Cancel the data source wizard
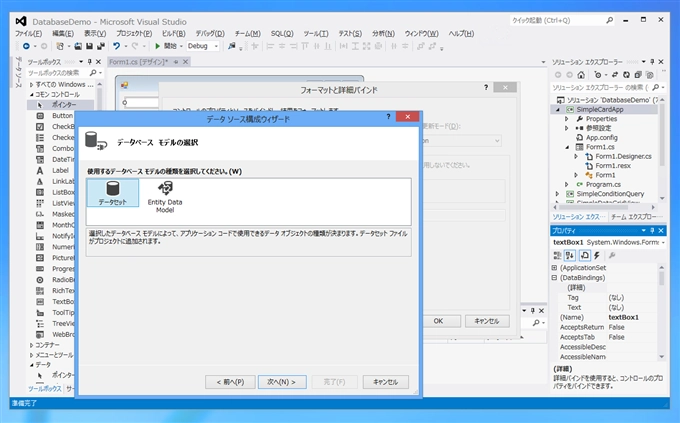Screen dimensions: 680x423 point(386,382)
